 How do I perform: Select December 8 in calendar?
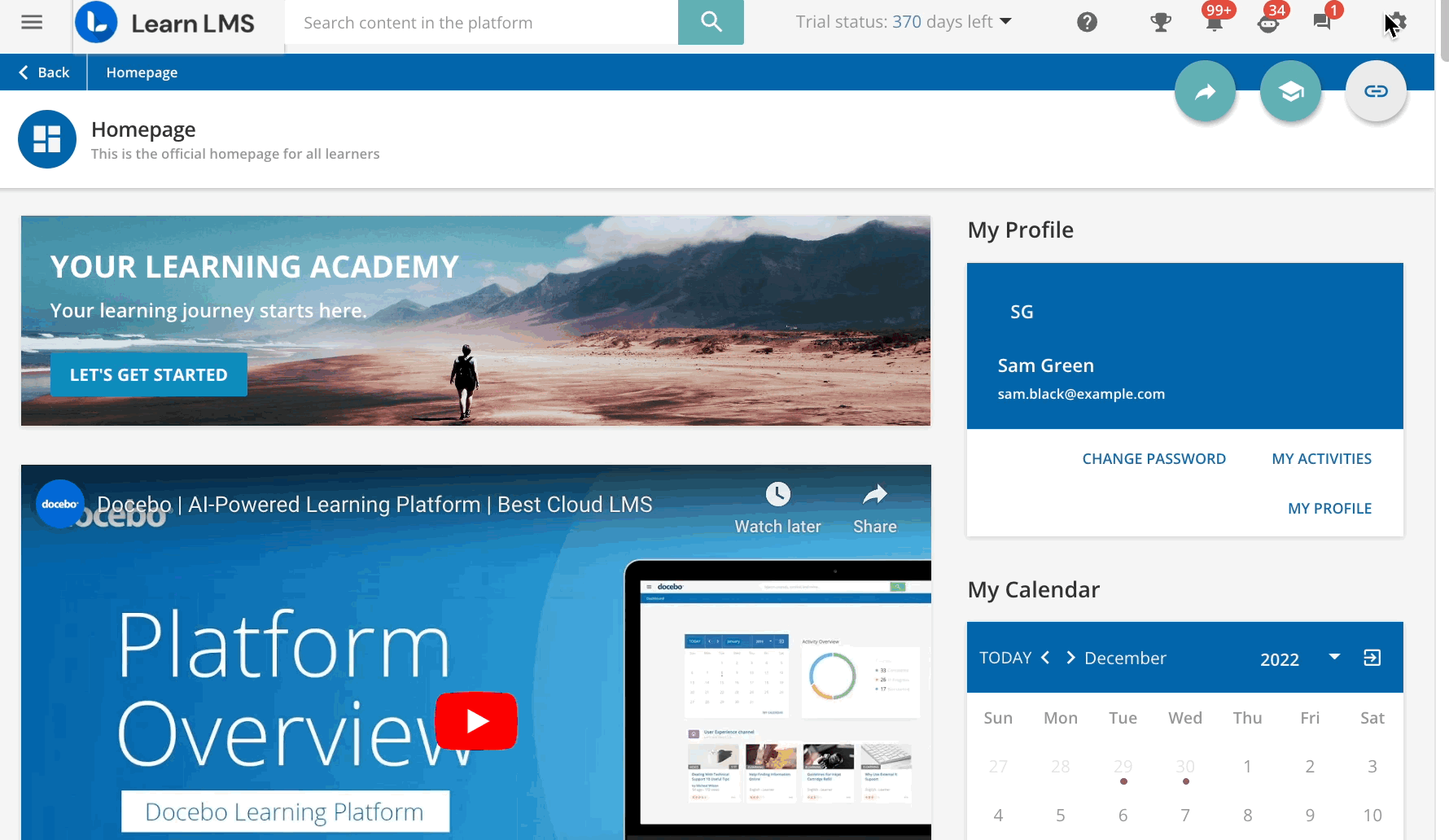[x=1247, y=815]
